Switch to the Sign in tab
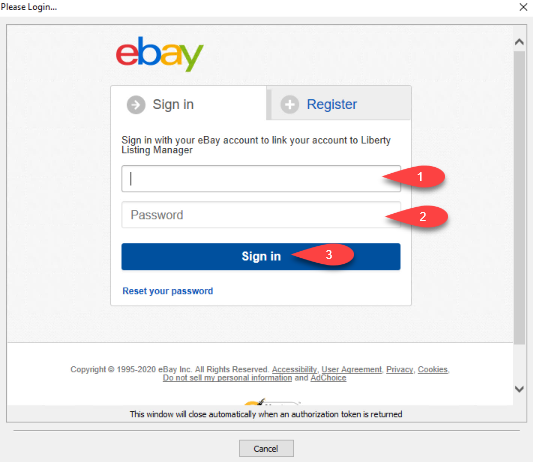533x462 pixels. (189, 103)
